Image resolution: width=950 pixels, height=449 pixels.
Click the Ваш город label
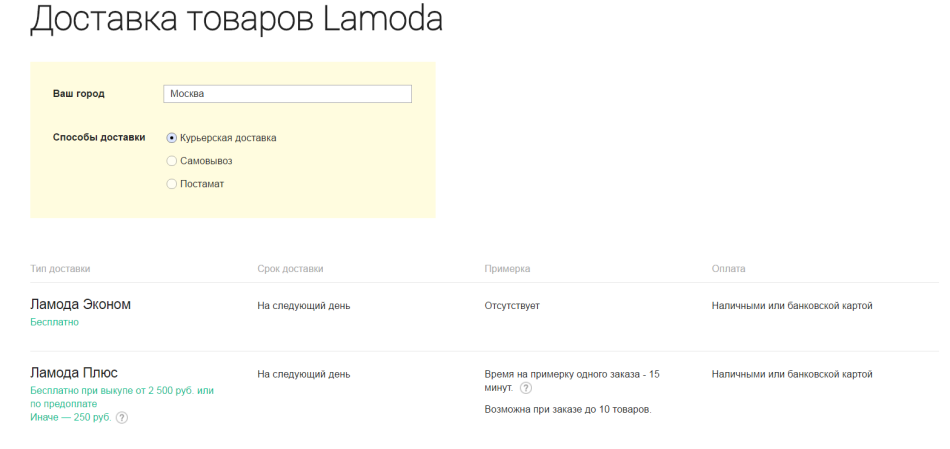(x=79, y=94)
